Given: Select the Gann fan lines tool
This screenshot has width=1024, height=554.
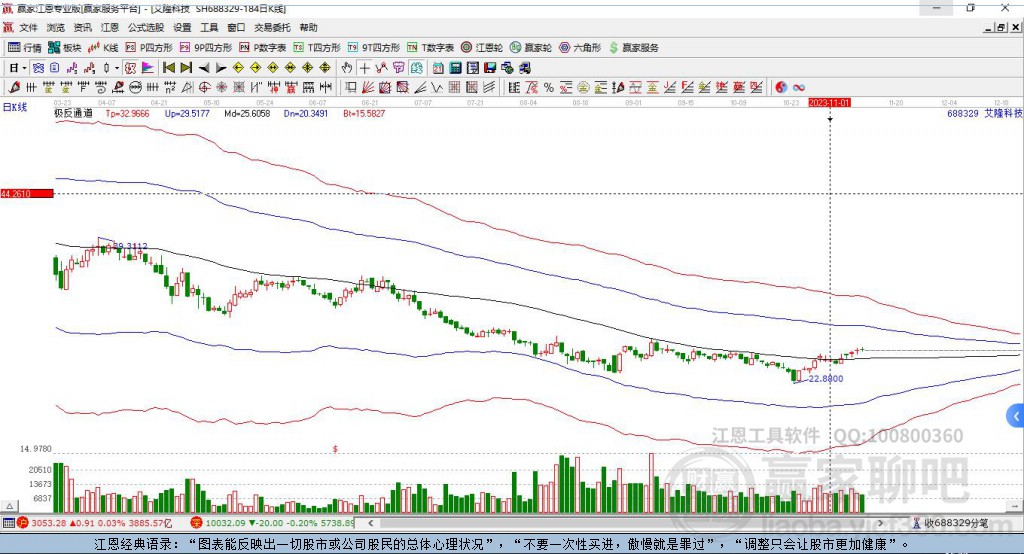Looking at the screenshot, I should coord(368,88).
